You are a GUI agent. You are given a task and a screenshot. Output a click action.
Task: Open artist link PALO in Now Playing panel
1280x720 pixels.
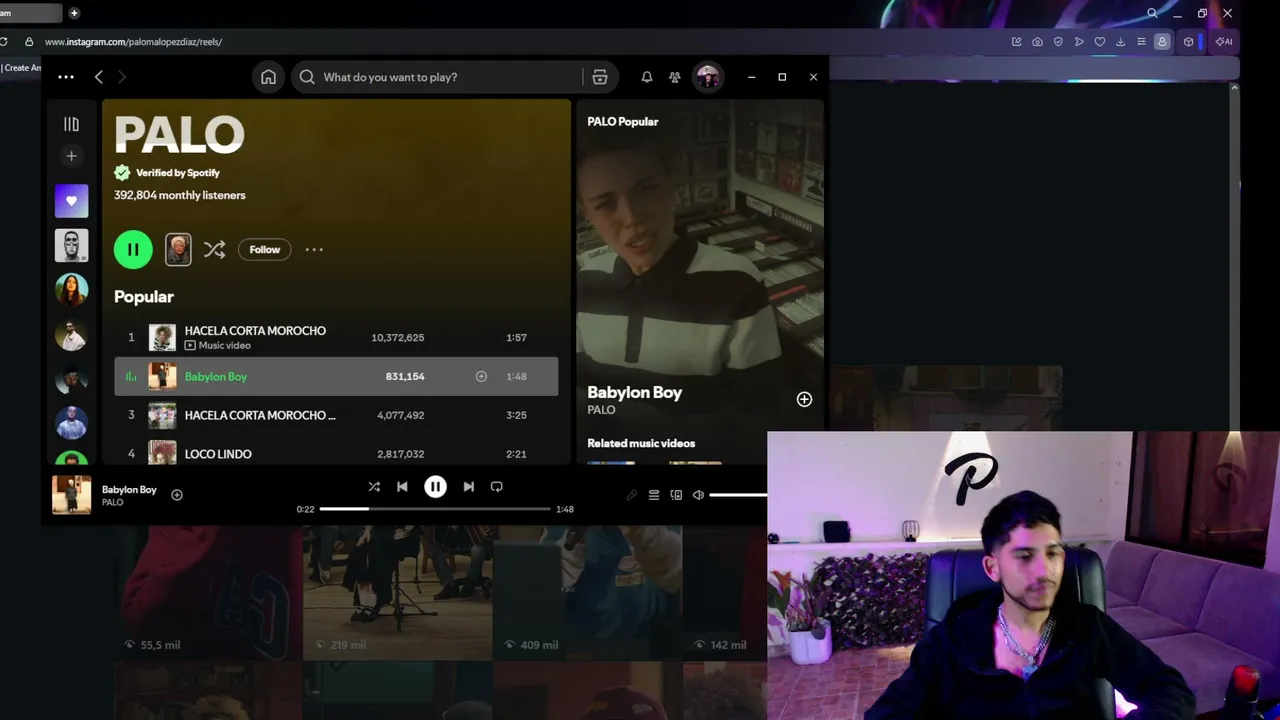pos(601,410)
